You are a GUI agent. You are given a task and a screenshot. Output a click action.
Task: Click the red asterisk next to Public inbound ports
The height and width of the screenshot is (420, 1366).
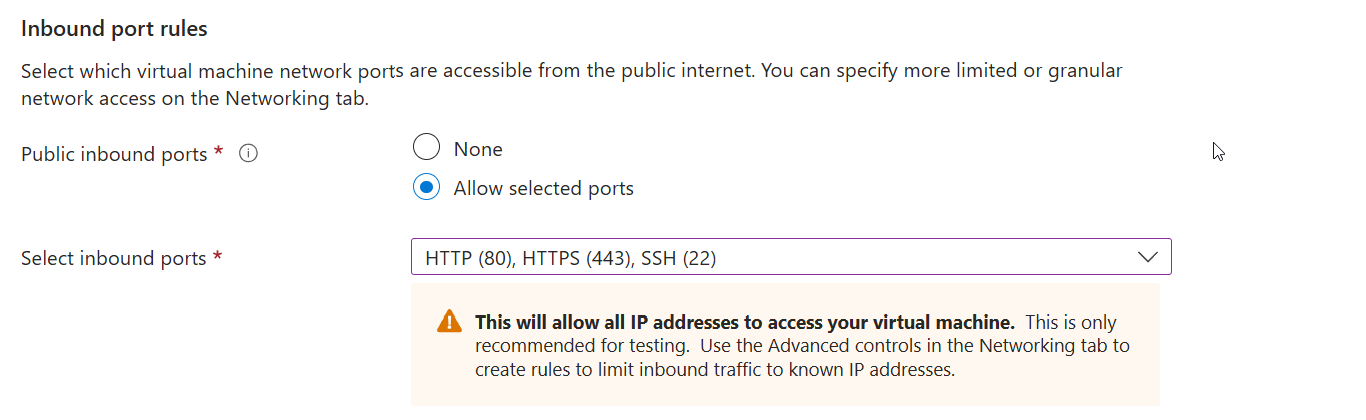(218, 153)
